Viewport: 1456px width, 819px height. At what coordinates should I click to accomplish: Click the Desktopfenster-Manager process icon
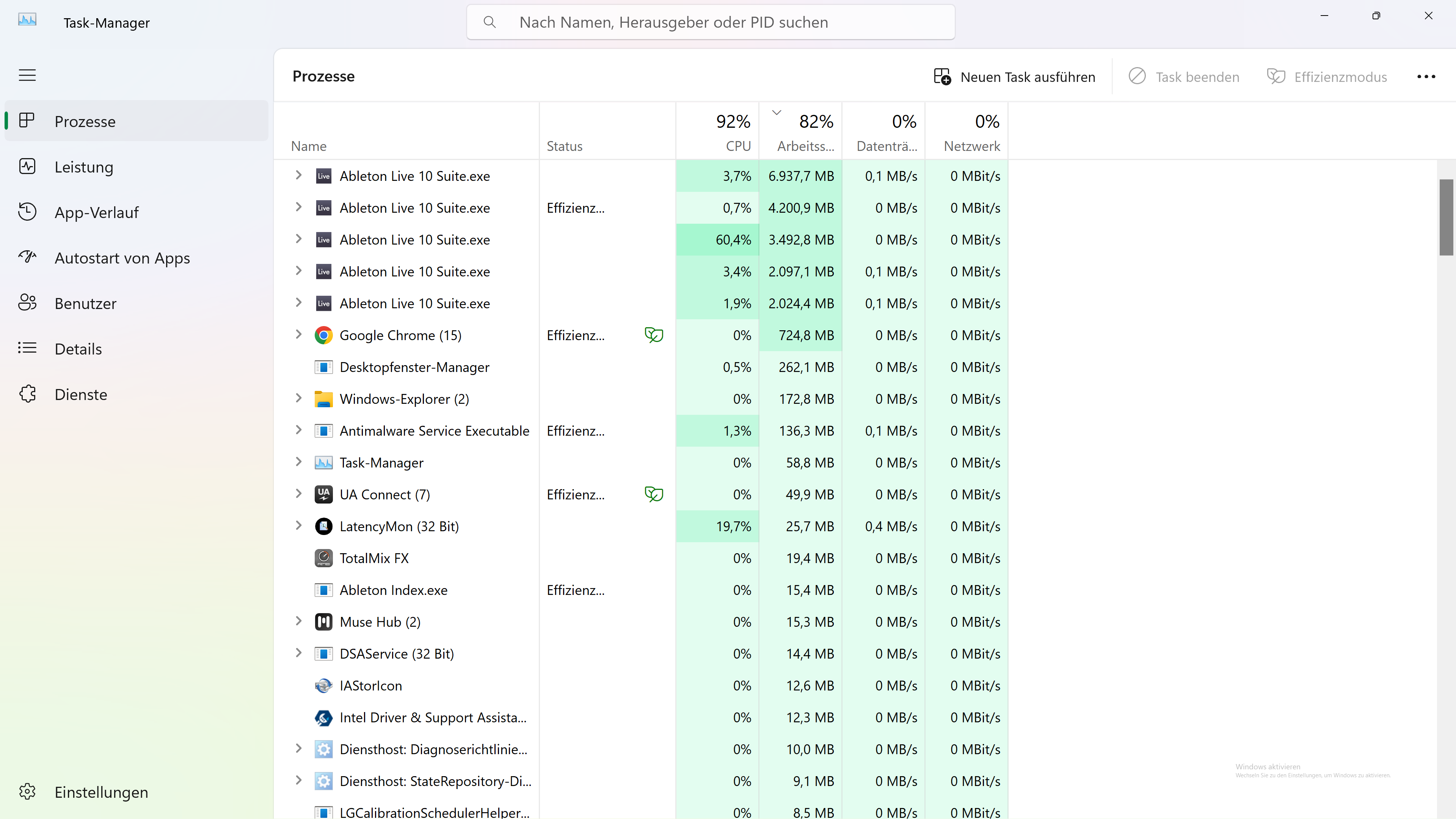323,367
